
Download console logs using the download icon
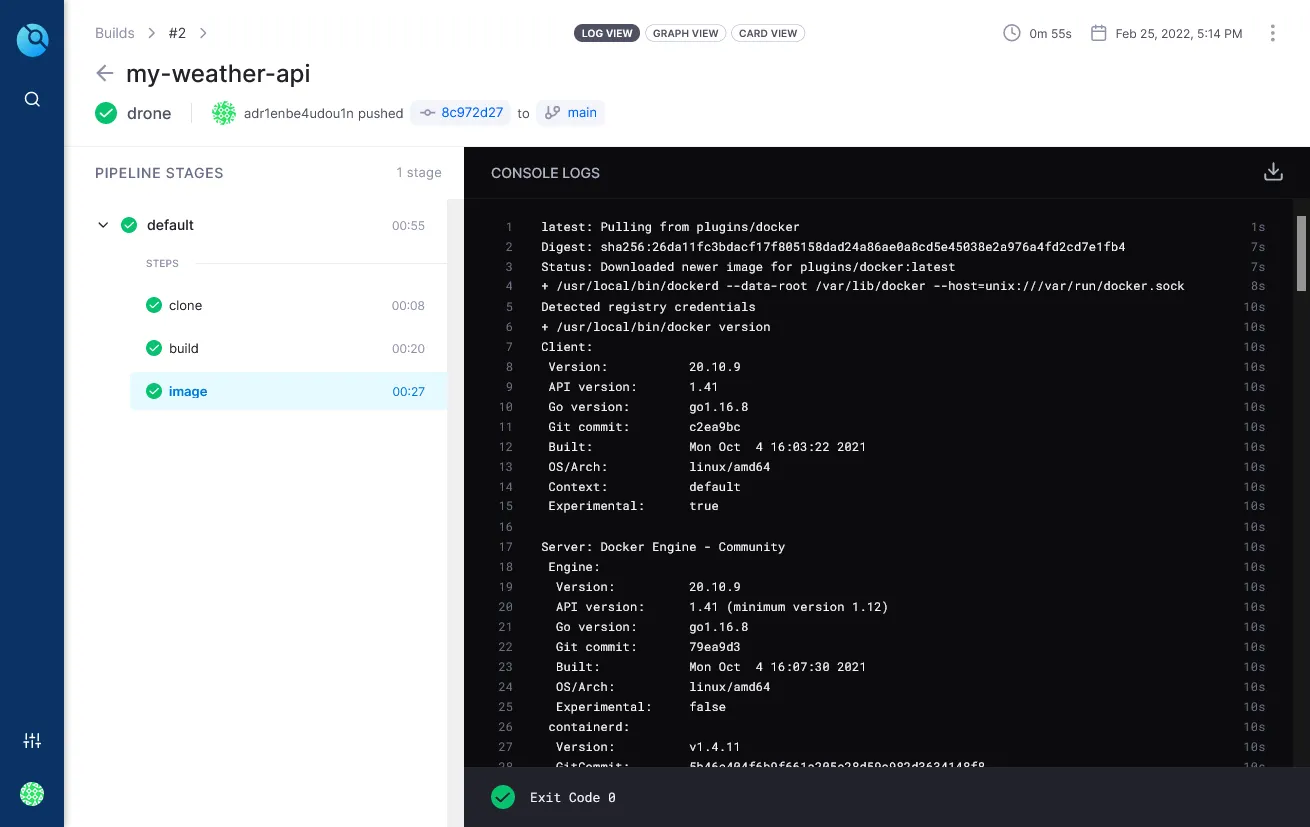coord(1273,172)
